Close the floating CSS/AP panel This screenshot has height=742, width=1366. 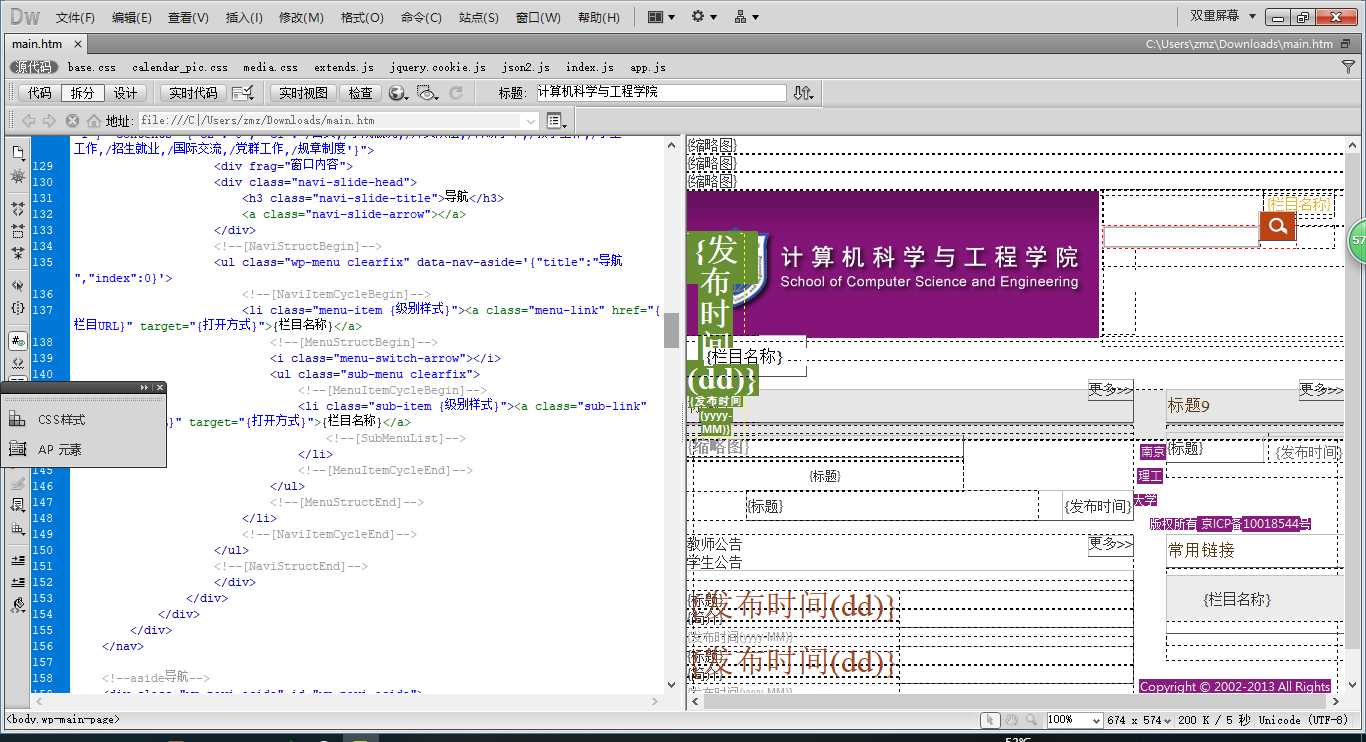click(x=159, y=387)
